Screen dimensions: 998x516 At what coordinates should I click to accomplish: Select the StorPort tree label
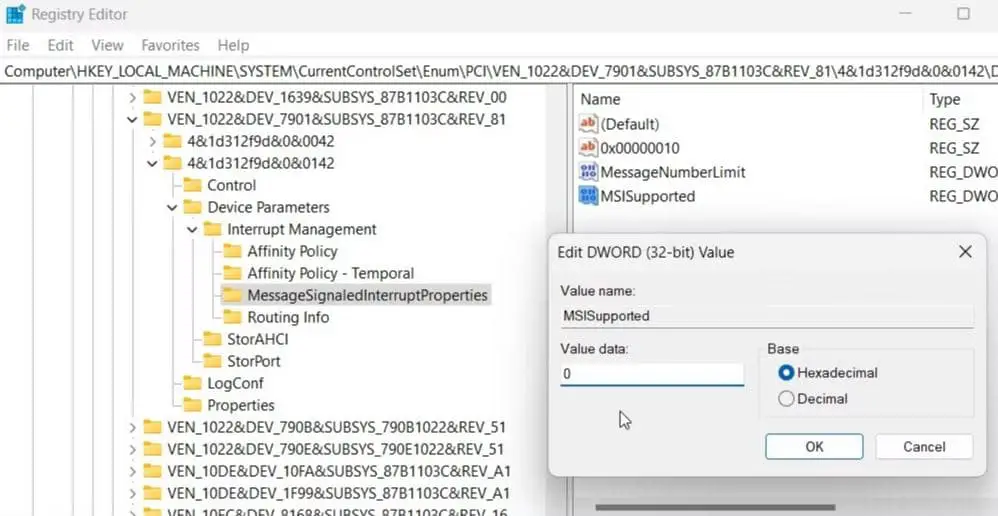[254, 361]
